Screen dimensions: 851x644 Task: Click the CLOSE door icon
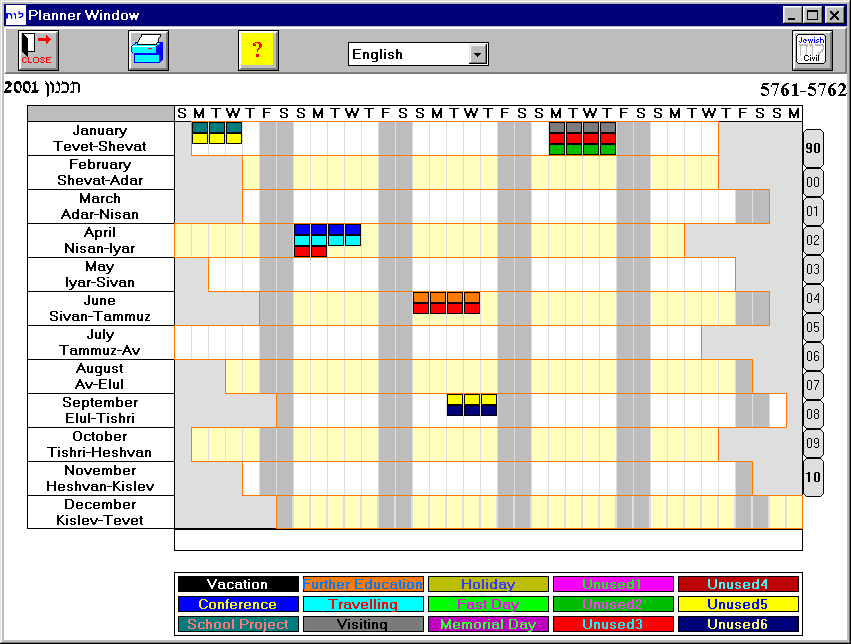(x=36, y=48)
